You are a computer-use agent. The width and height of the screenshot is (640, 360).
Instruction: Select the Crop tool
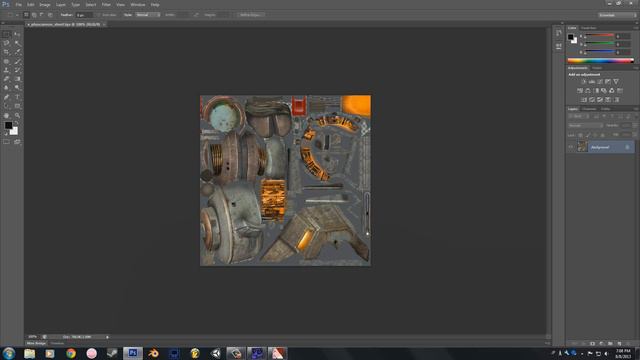click(7, 52)
